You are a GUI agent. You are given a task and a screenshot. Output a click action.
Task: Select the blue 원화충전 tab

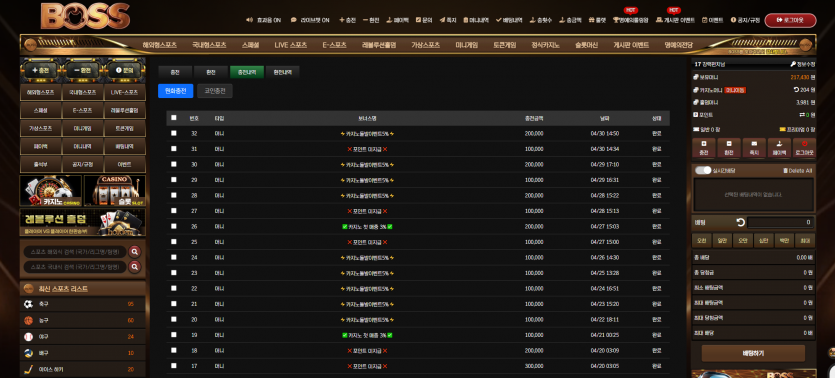(176, 91)
